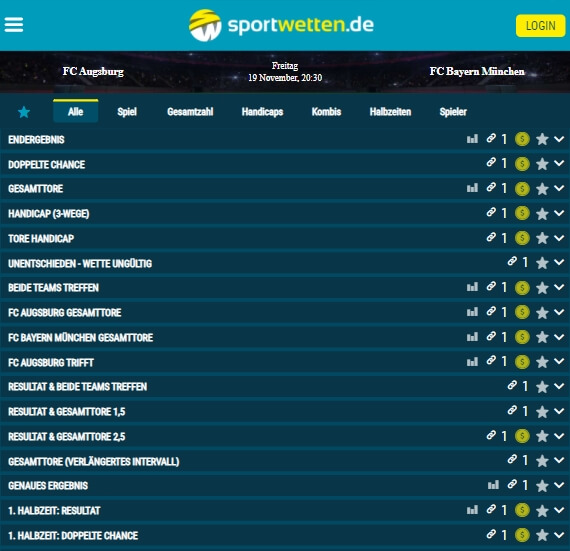Click the FC Augsburg team name
Screen dimensions: 570x551
point(93,72)
